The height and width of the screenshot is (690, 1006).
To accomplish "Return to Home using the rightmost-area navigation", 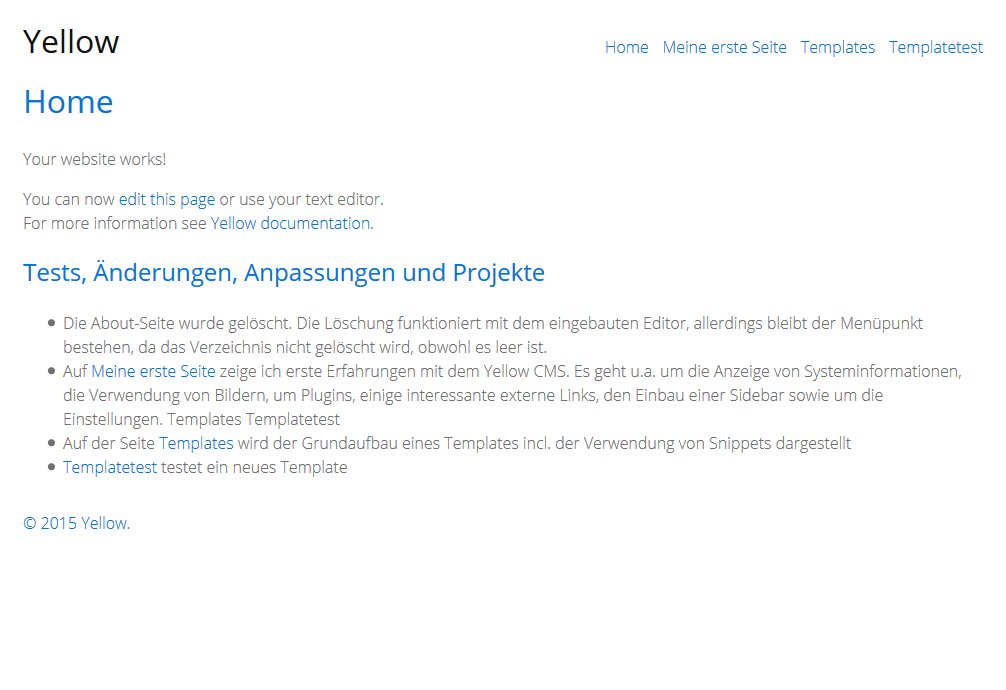I will click(x=626, y=47).
